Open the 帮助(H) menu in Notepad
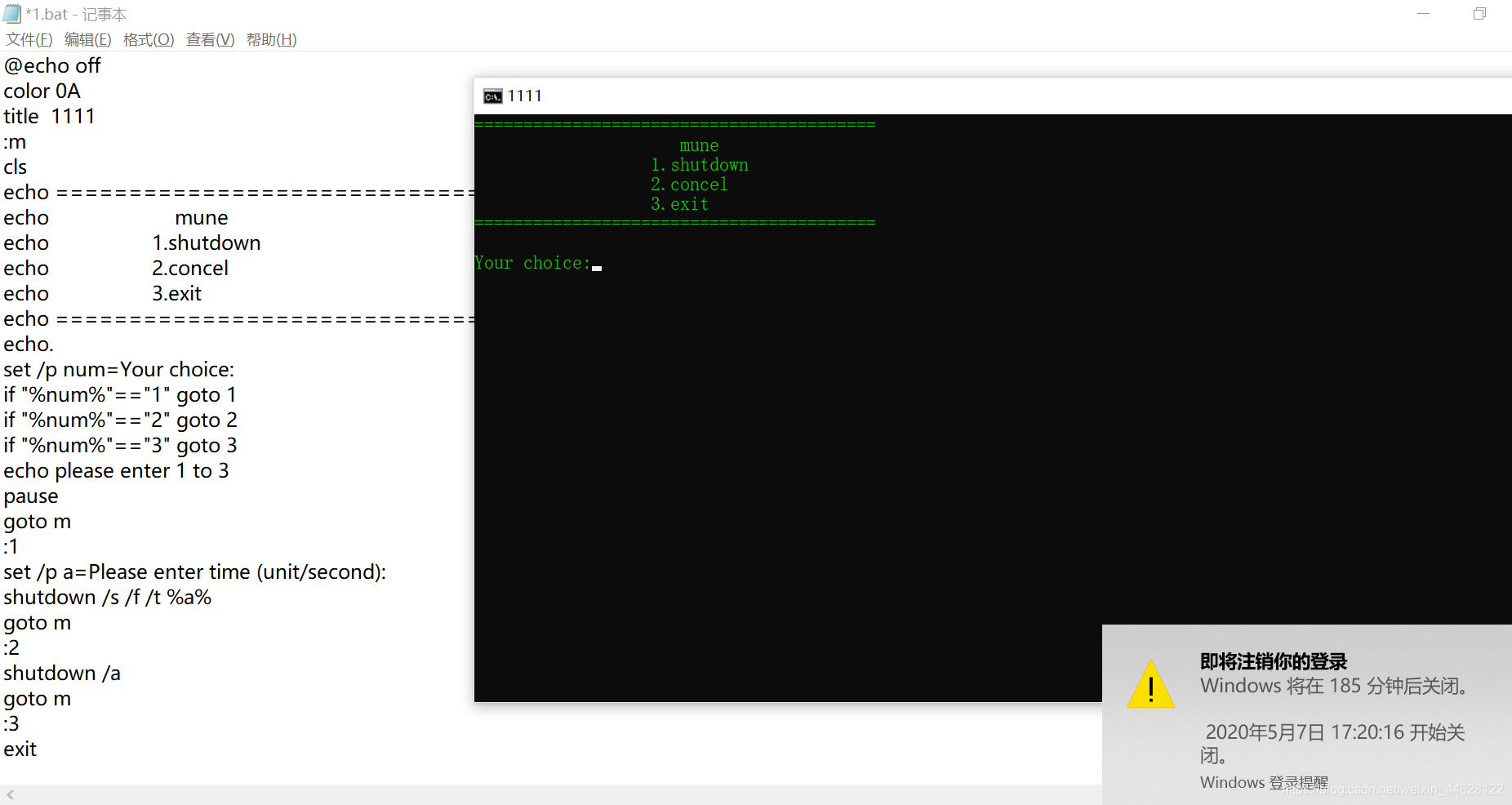This screenshot has width=1512, height=805. (271, 40)
